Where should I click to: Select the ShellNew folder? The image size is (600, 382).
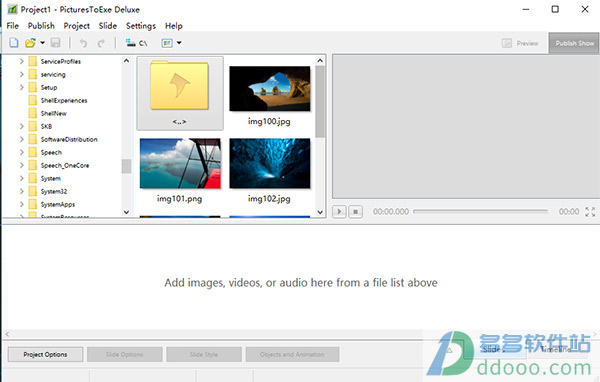coord(54,113)
